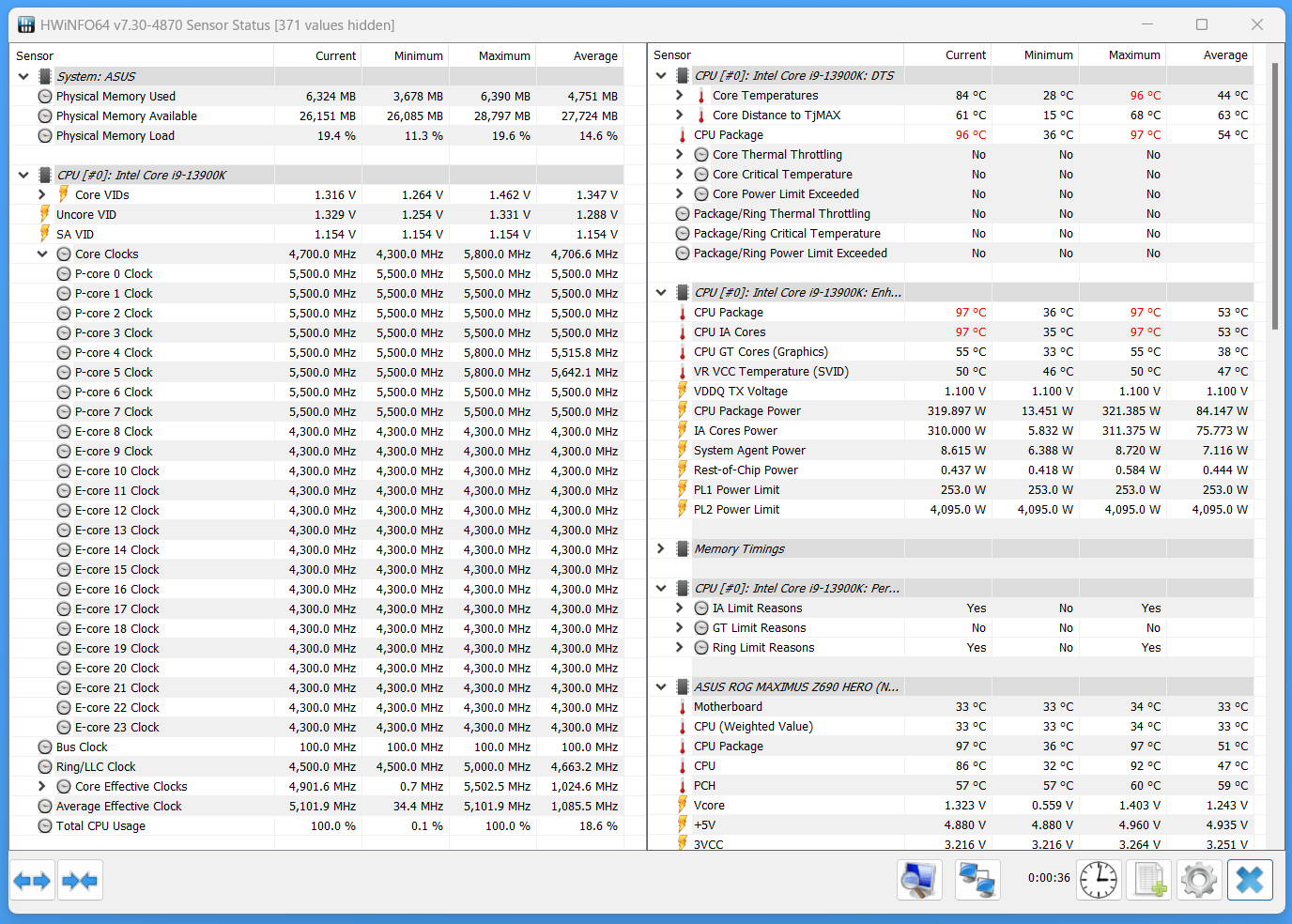The width and height of the screenshot is (1292, 924).
Task: Collapse the ASUS ROG MAXIMUS Z690 HERO group
Action: [x=661, y=687]
